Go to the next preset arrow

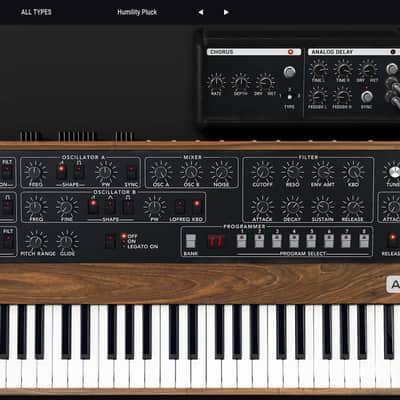(226, 12)
